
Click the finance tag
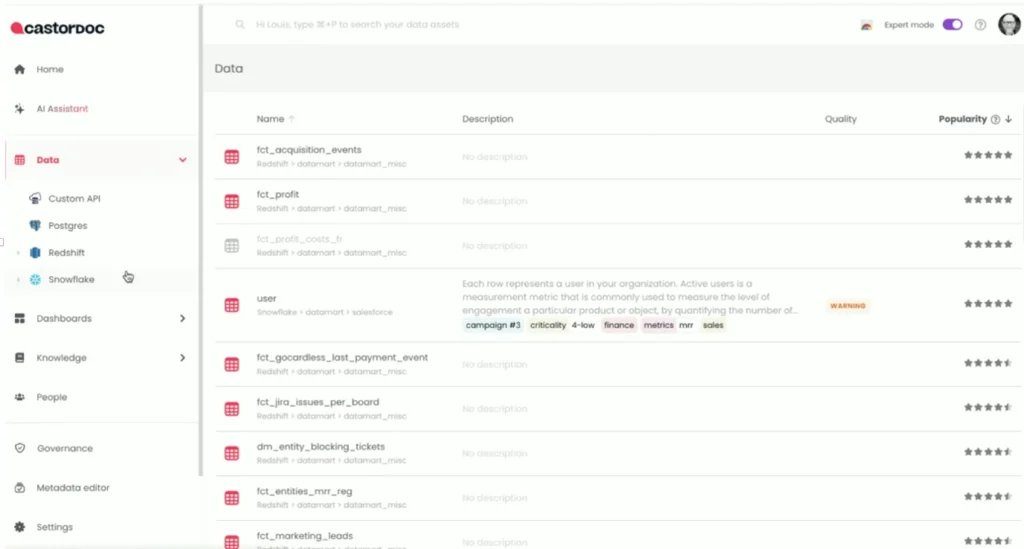(618, 325)
